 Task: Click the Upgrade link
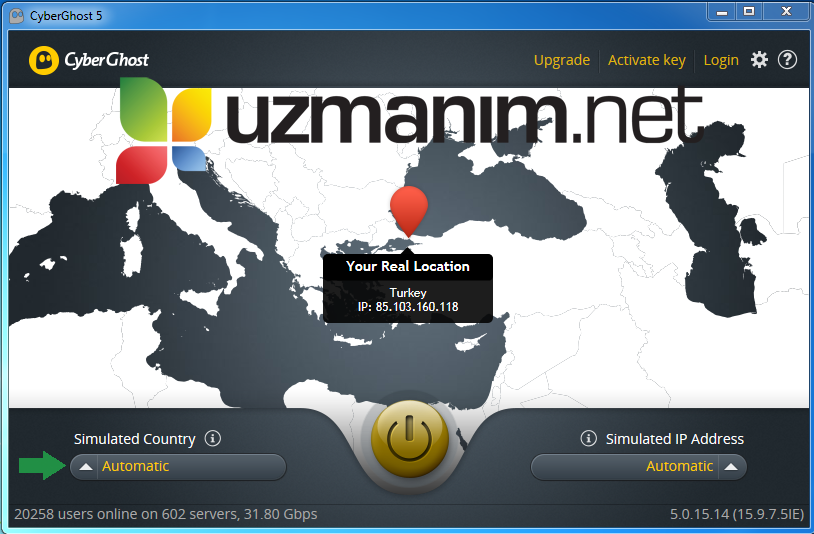[x=562, y=60]
